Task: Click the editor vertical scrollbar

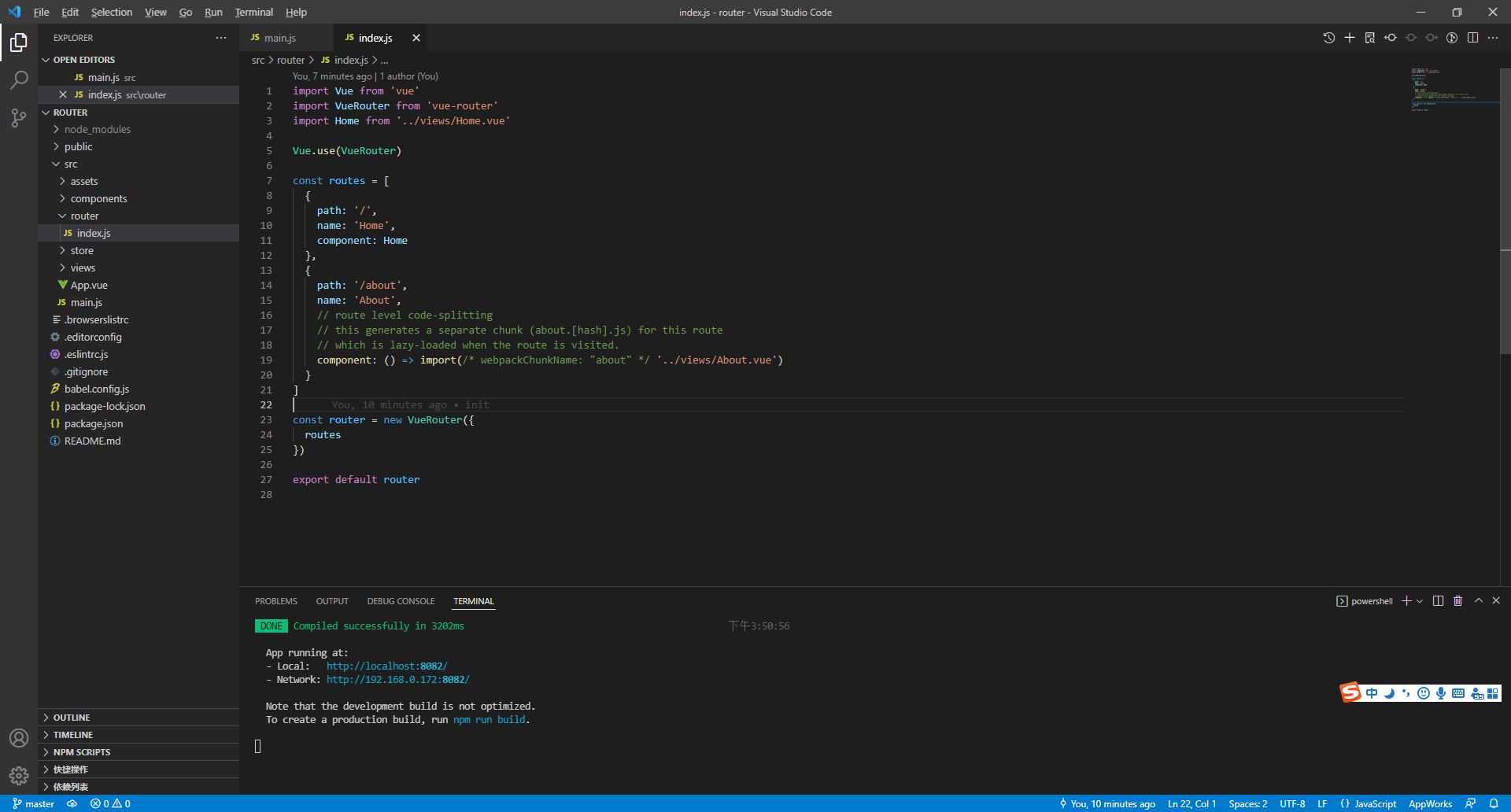Action: pos(1505,211)
